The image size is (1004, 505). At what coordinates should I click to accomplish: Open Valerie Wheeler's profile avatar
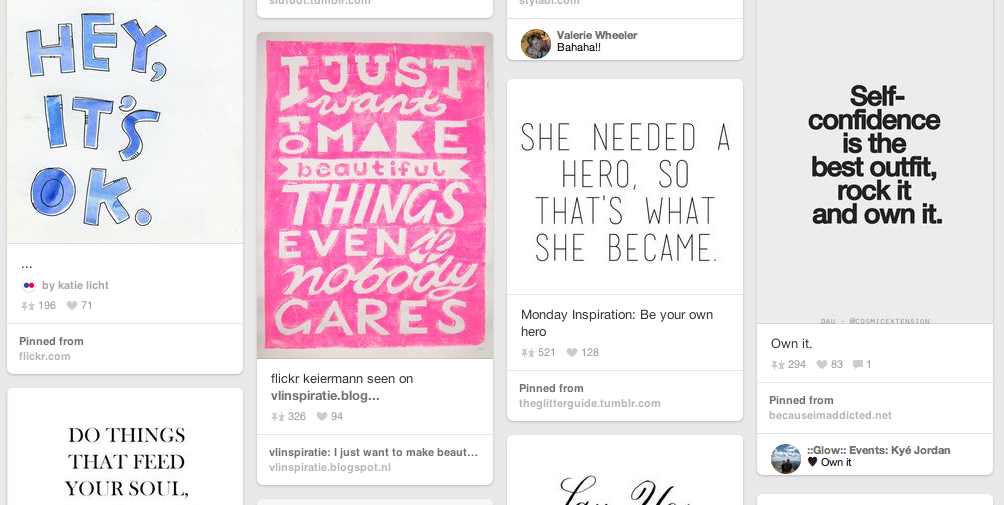(536, 44)
